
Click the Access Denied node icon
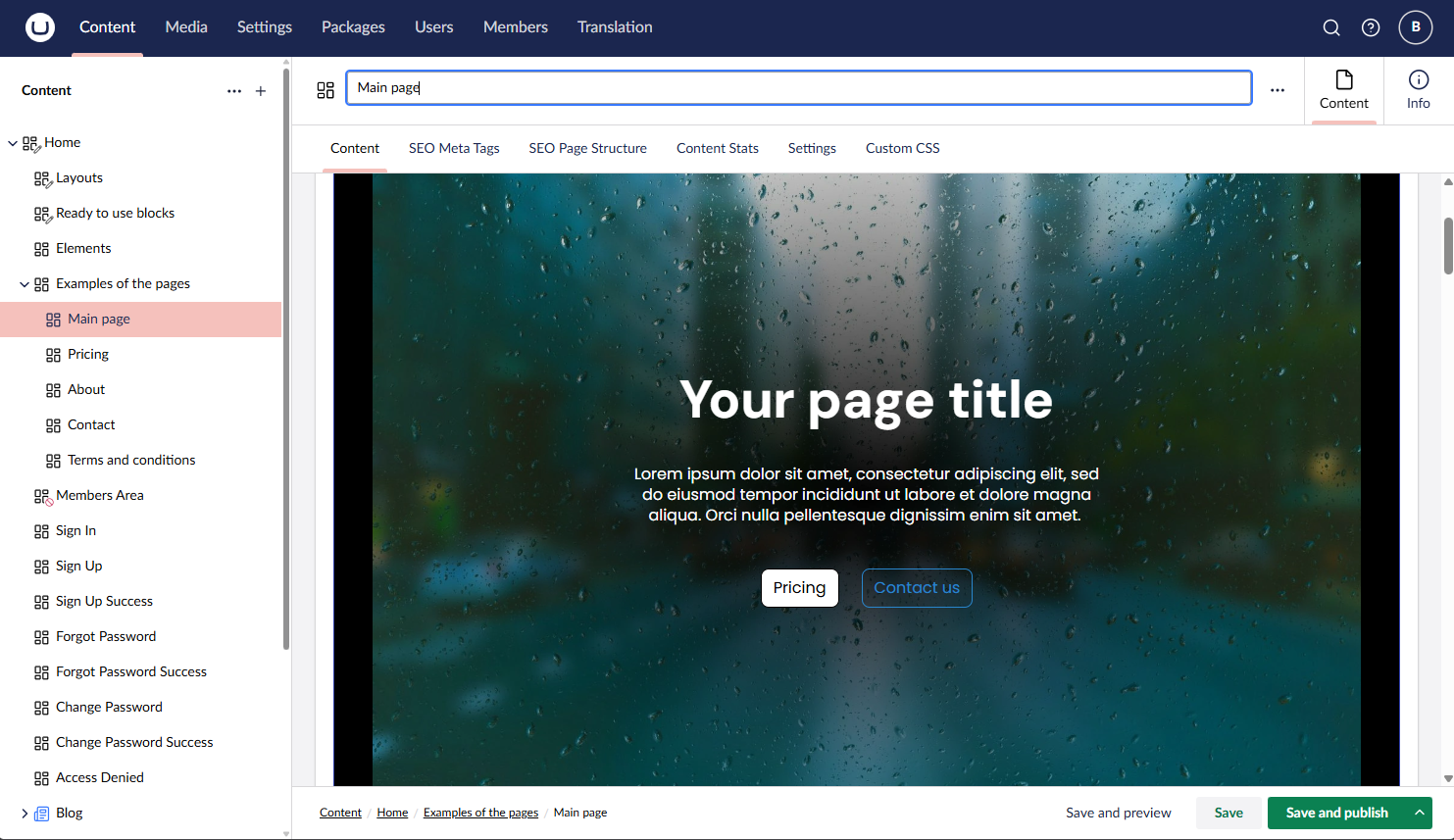[41, 778]
